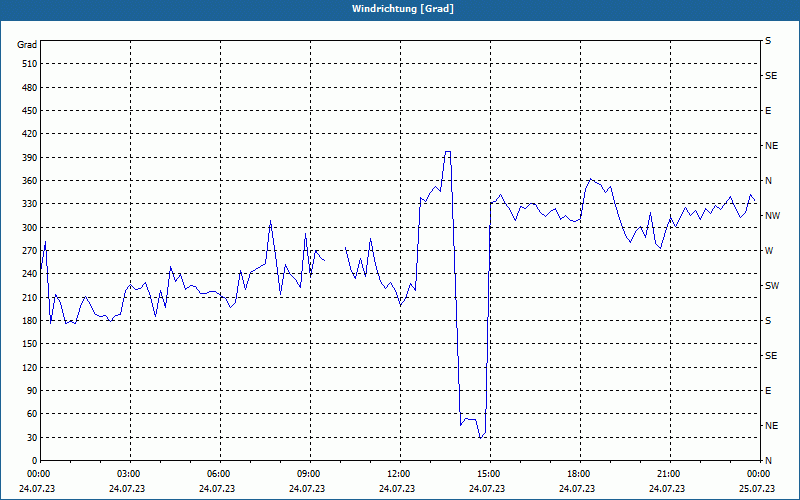Click the 510 value on the degree axis
Viewport: 800px width, 500px height.
29,64
